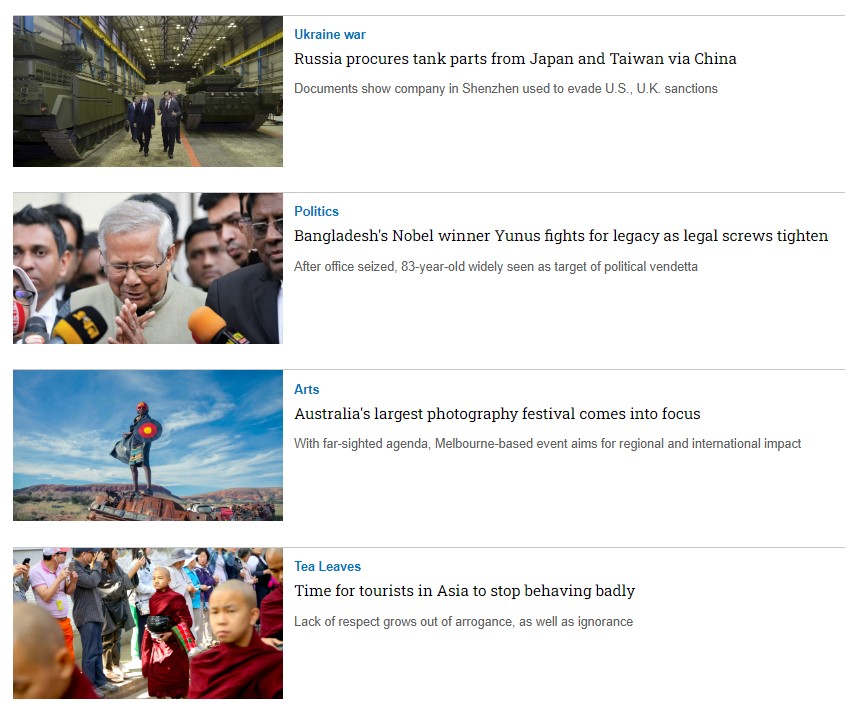This screenshot has width=859, height=715.
Task: Open the tourists in Asia behaving badly headline
Action: click(465, 591)
